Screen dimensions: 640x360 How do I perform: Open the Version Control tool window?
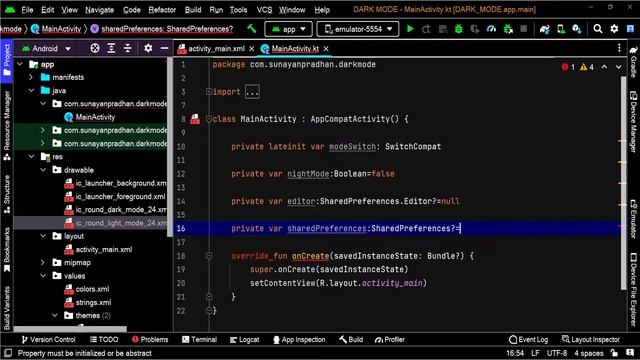48,340
